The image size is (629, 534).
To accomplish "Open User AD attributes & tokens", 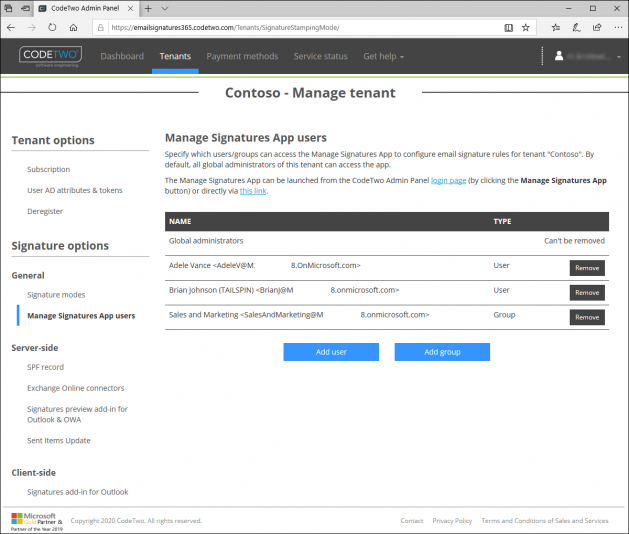I will pos(75,190).
